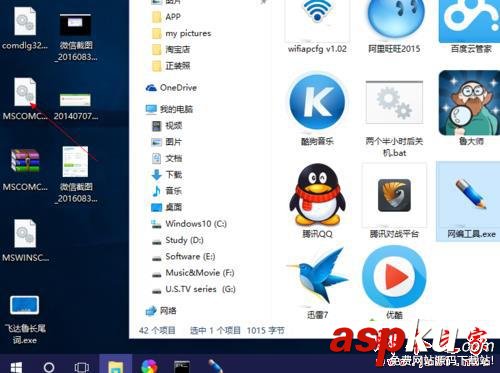
Task: Open 下载 in navigation pane
Action: pyautogui.click(x=167, y=175)
